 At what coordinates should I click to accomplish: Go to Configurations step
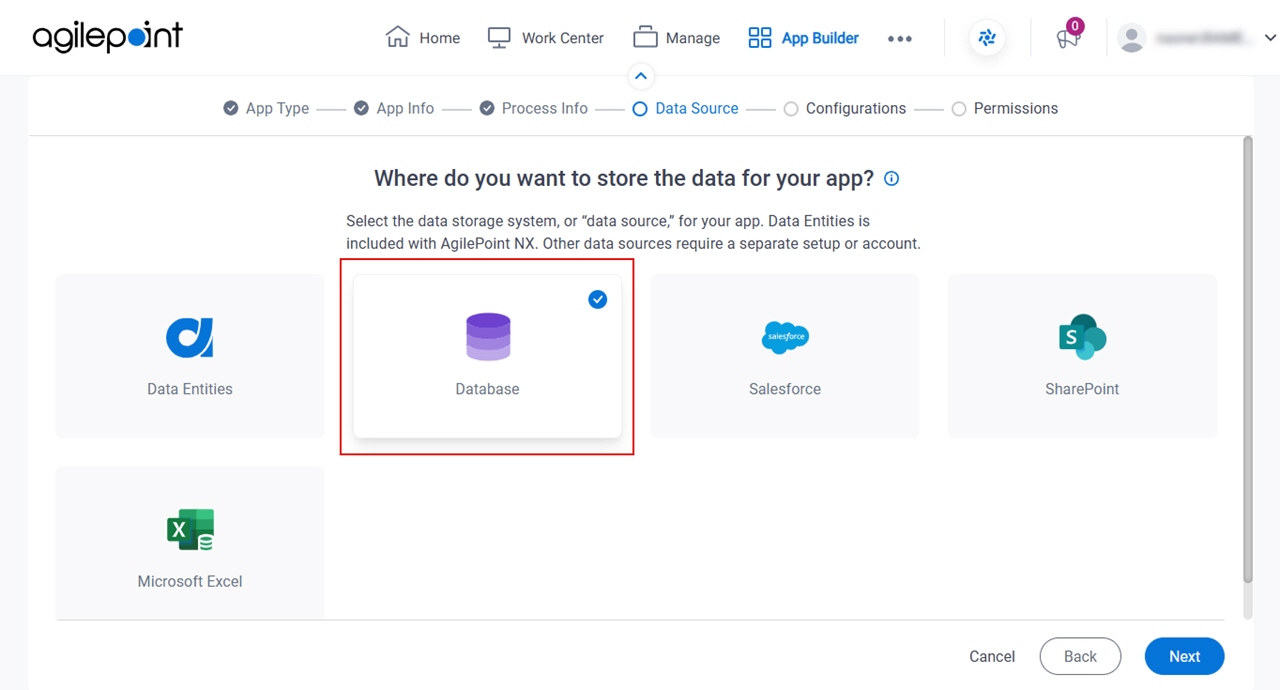844,108
